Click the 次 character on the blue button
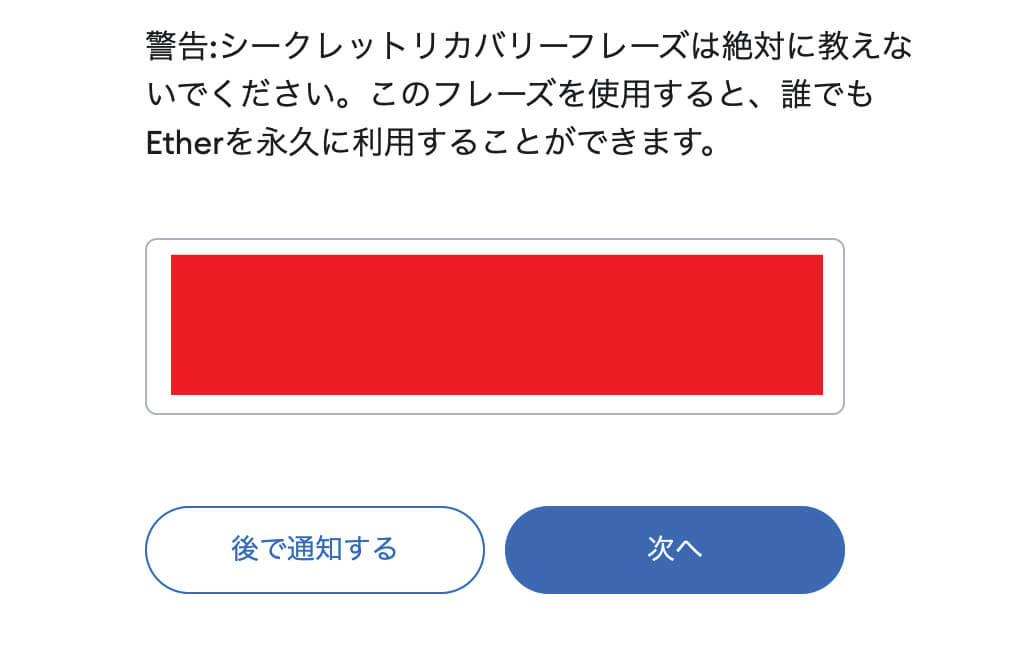 click(660, 550)
